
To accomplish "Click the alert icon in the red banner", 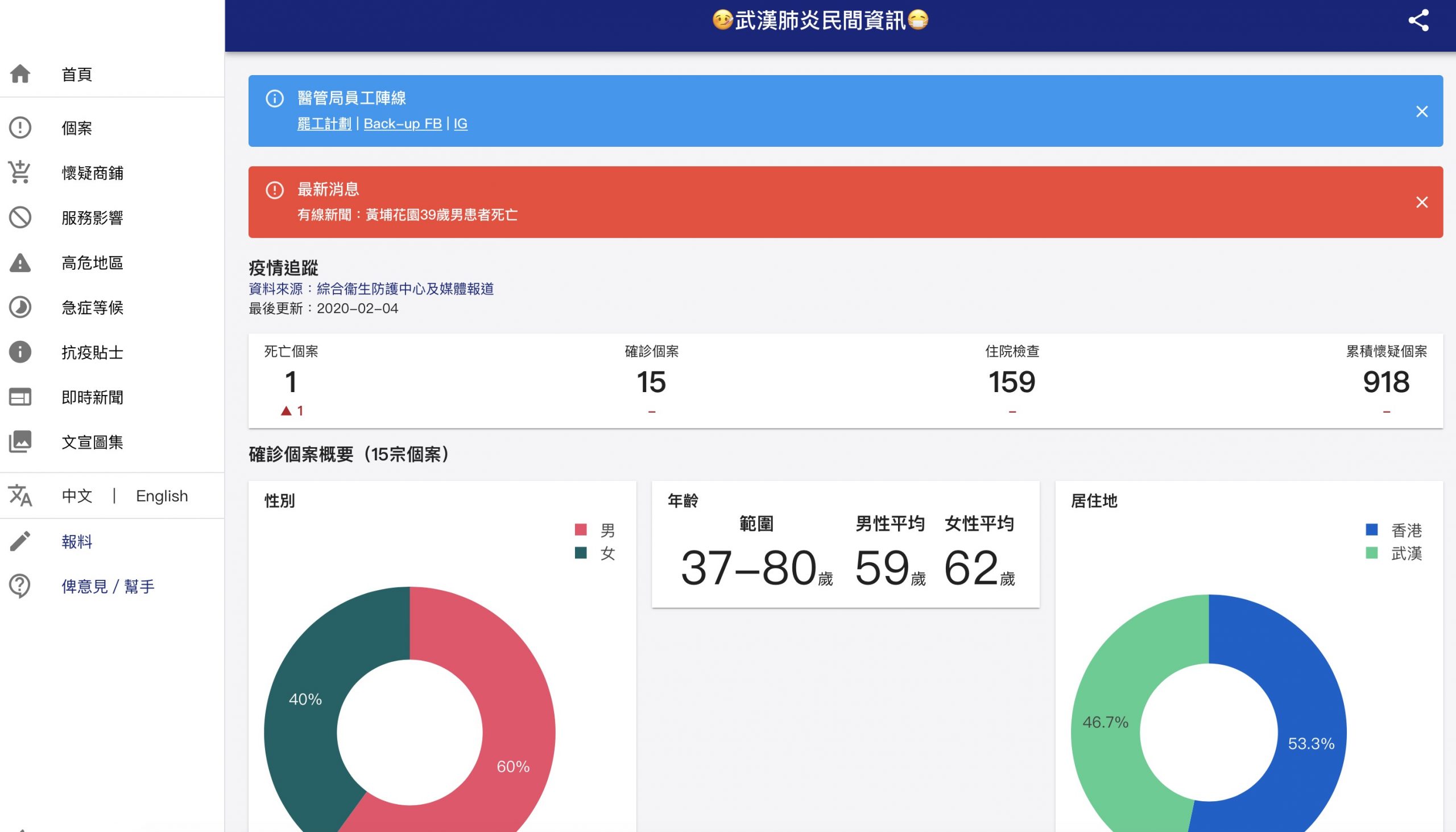I will click(275, 190).
